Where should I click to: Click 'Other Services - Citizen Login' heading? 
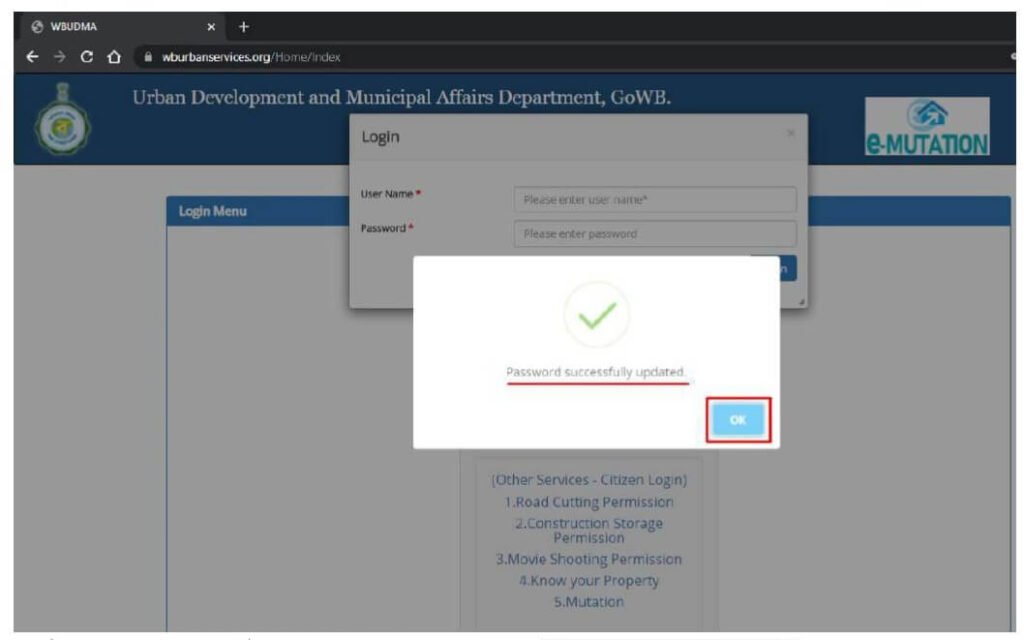click(x=589, y=479)
